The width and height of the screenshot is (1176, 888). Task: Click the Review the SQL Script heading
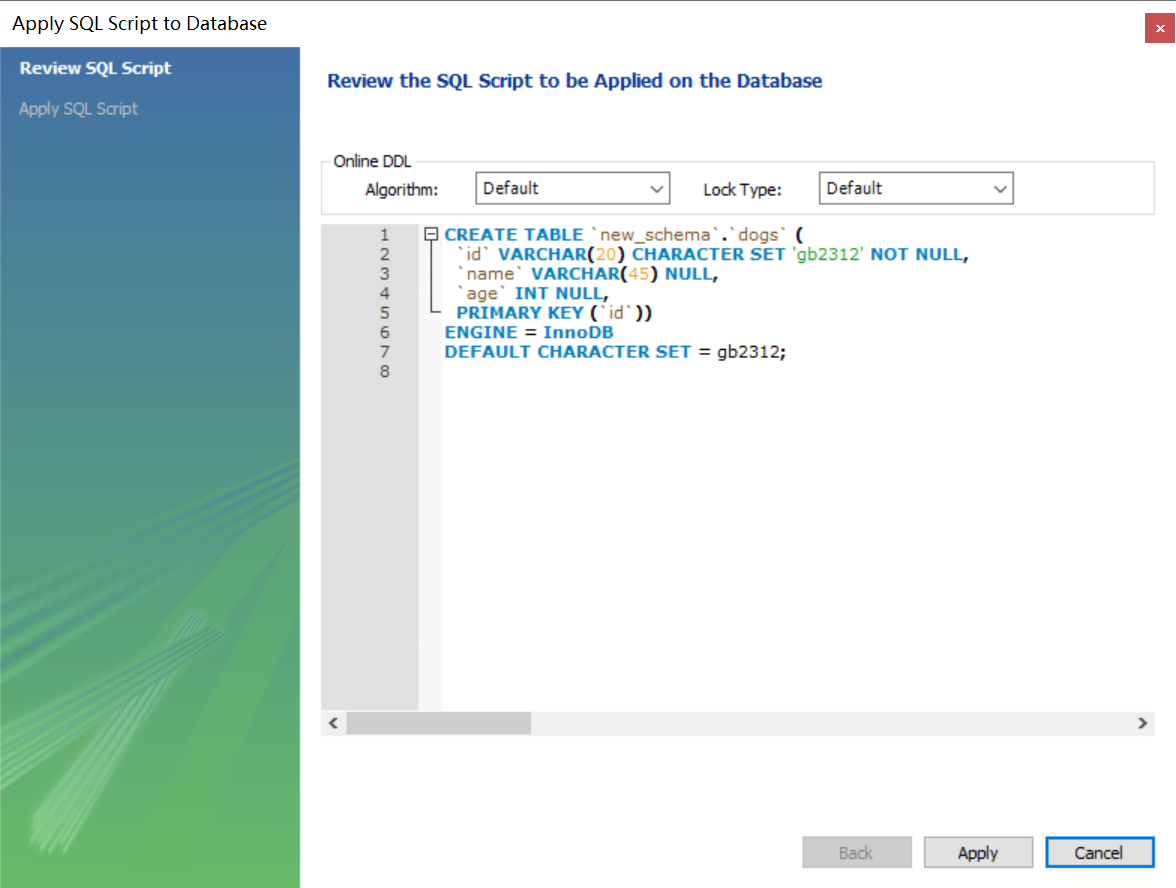[x=574, y=81]
